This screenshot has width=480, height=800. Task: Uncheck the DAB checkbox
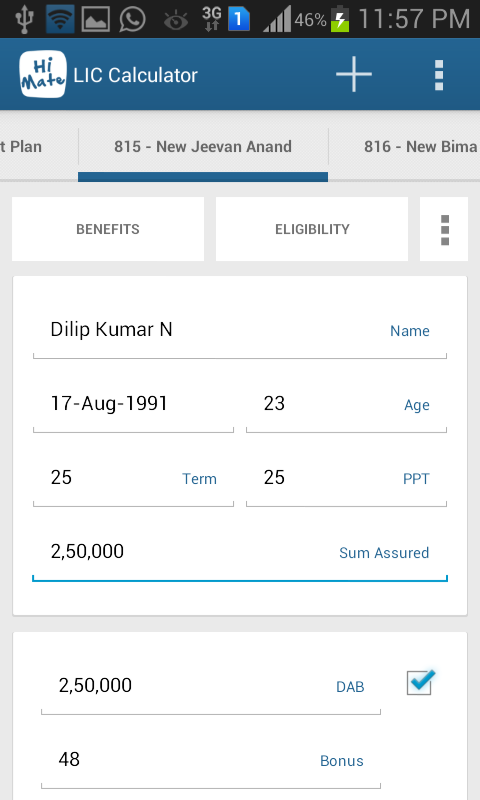pos(420,682)
